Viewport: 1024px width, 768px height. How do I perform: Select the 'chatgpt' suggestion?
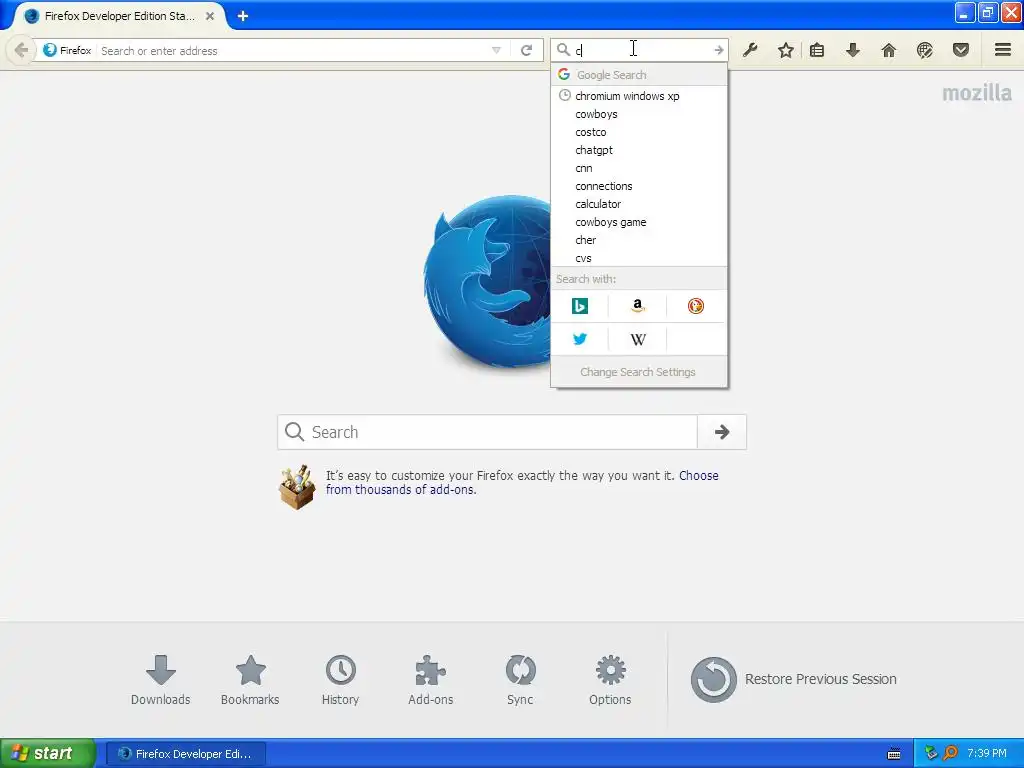[639, 150]
